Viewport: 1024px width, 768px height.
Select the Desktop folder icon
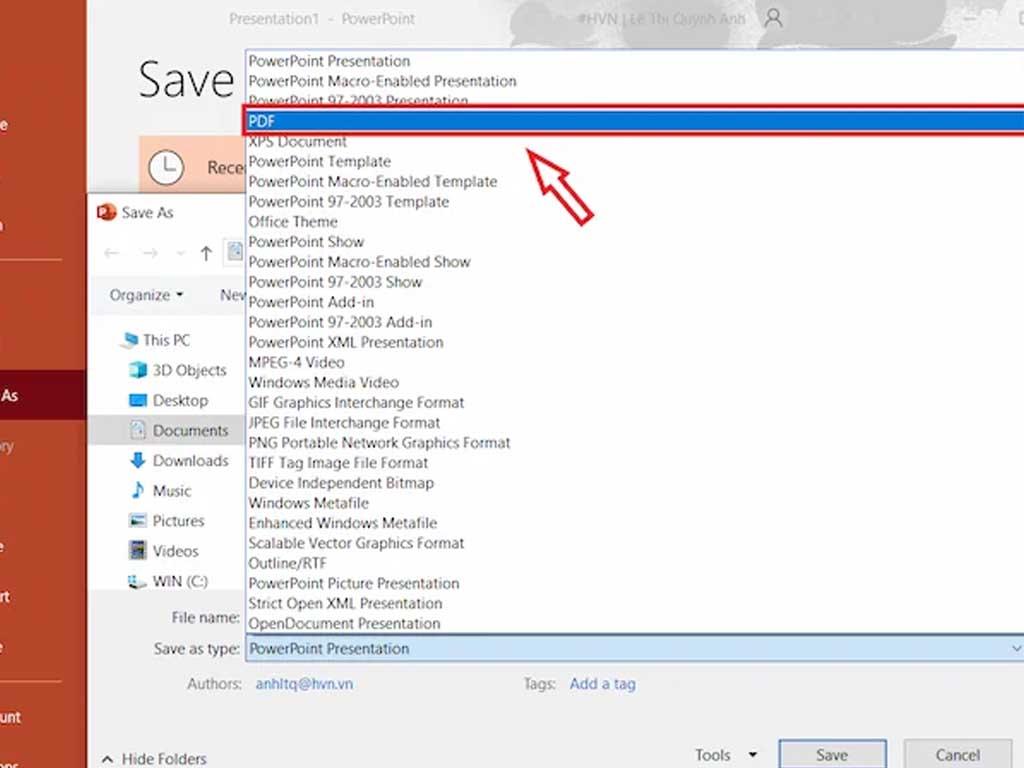click(138, 400)
